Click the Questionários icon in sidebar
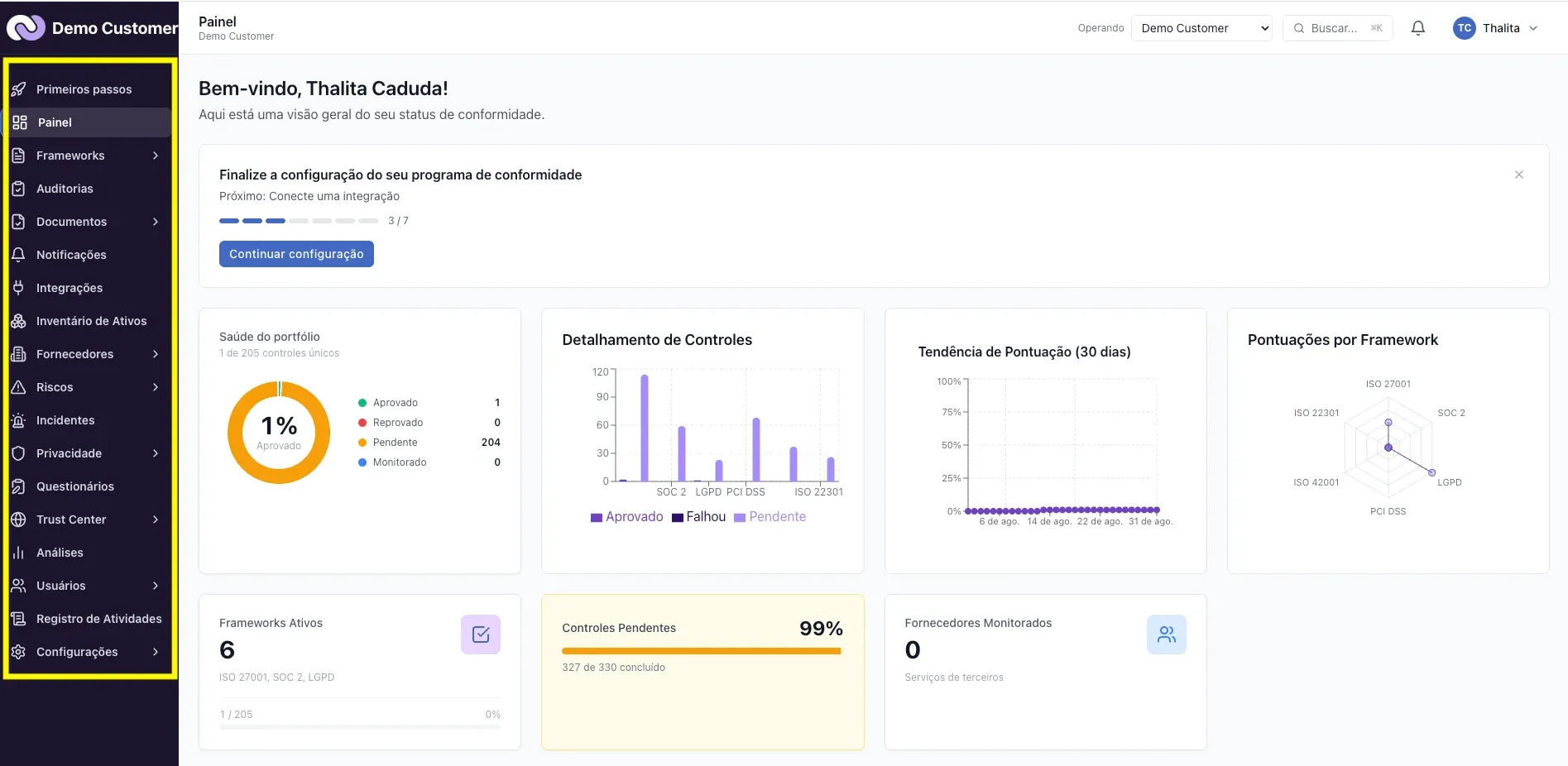 tap(18, 486)
